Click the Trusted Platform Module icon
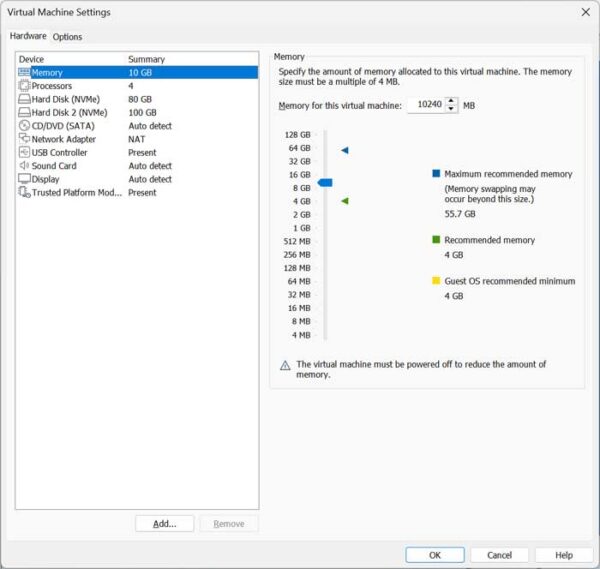The height and width of the screenshot is (569, 600). coord(24,192)
